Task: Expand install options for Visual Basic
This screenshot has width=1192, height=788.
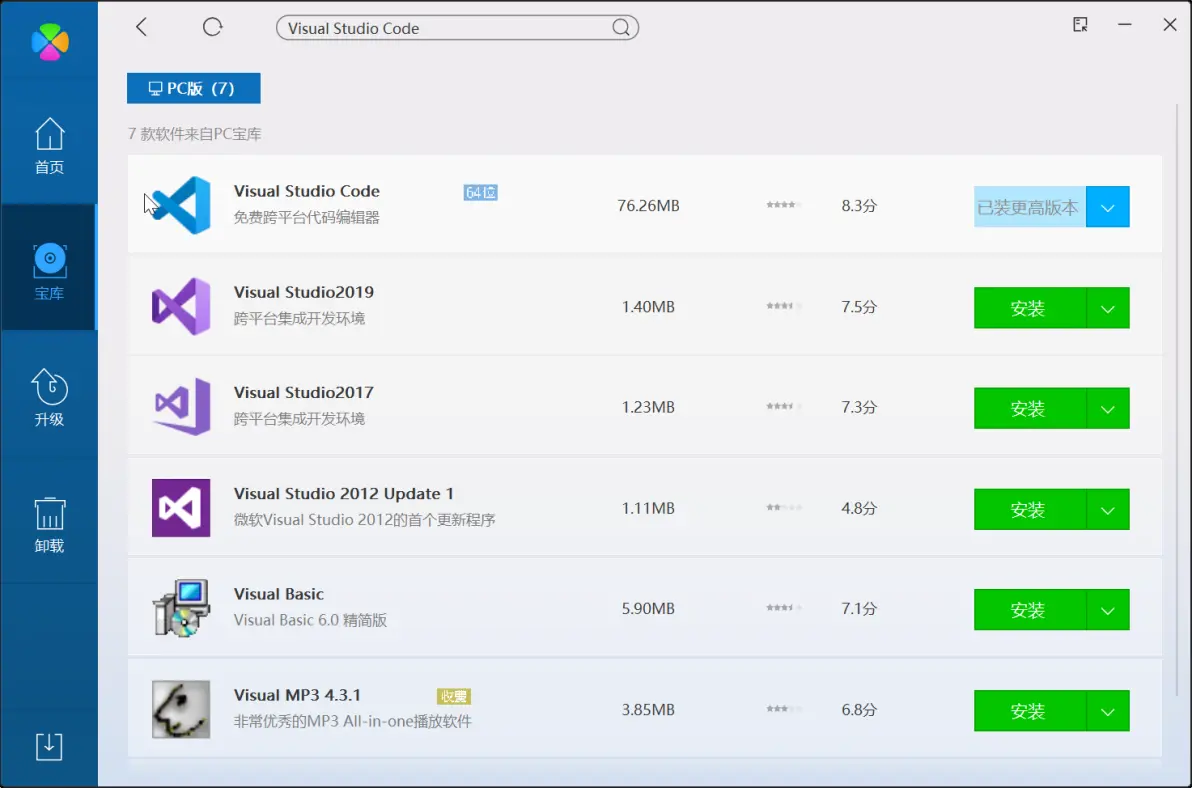Action: point(1107,610)
